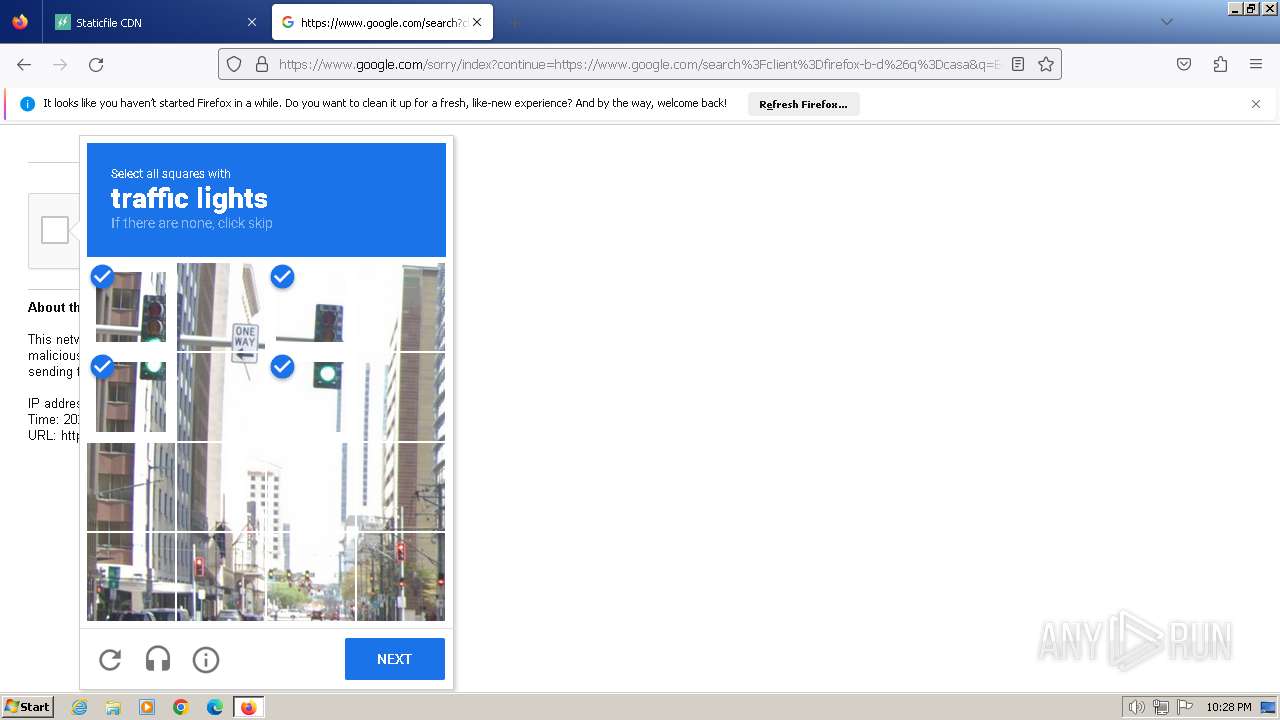The width and height of the screenshot is (1280, 720).
Task: Open Windows Media Player from the taskbar
Action: [147, 707]
